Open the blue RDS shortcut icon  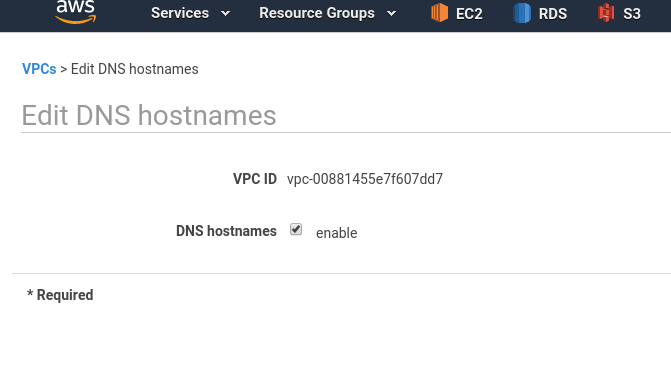pos(522,13)
